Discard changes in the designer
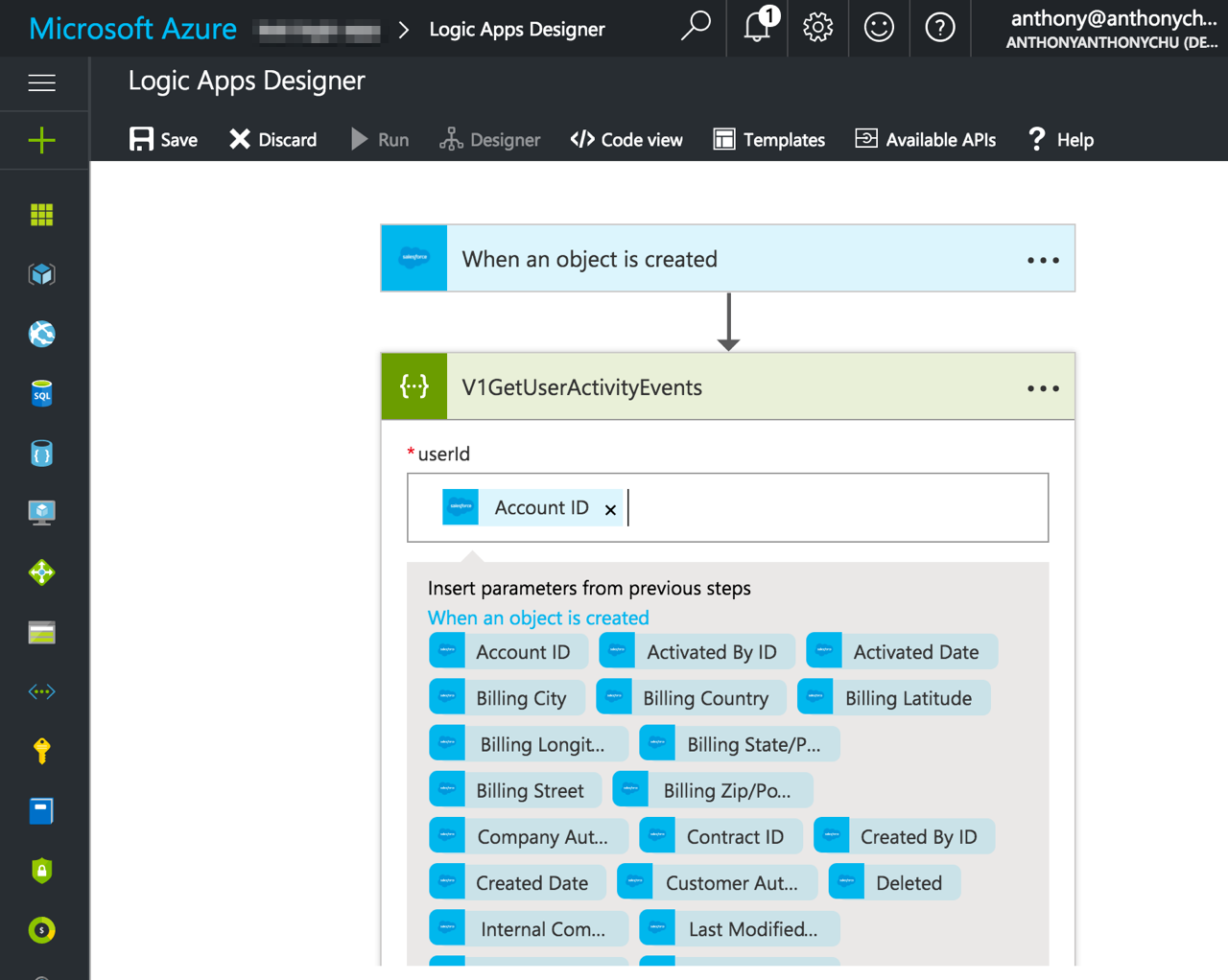This screenshot has height=980, width=1228. coord(273,139)
